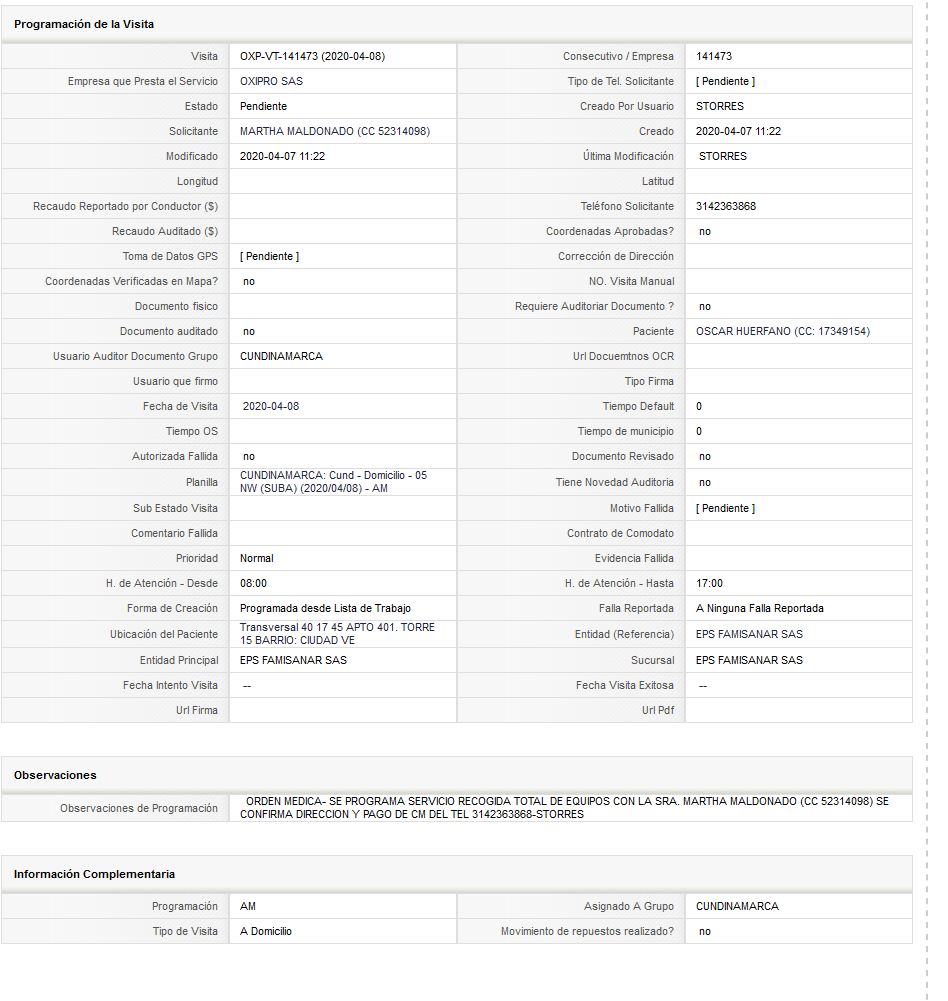
Task: Click the Teléfono Solicitante number 3142363868
Action: 726,206
